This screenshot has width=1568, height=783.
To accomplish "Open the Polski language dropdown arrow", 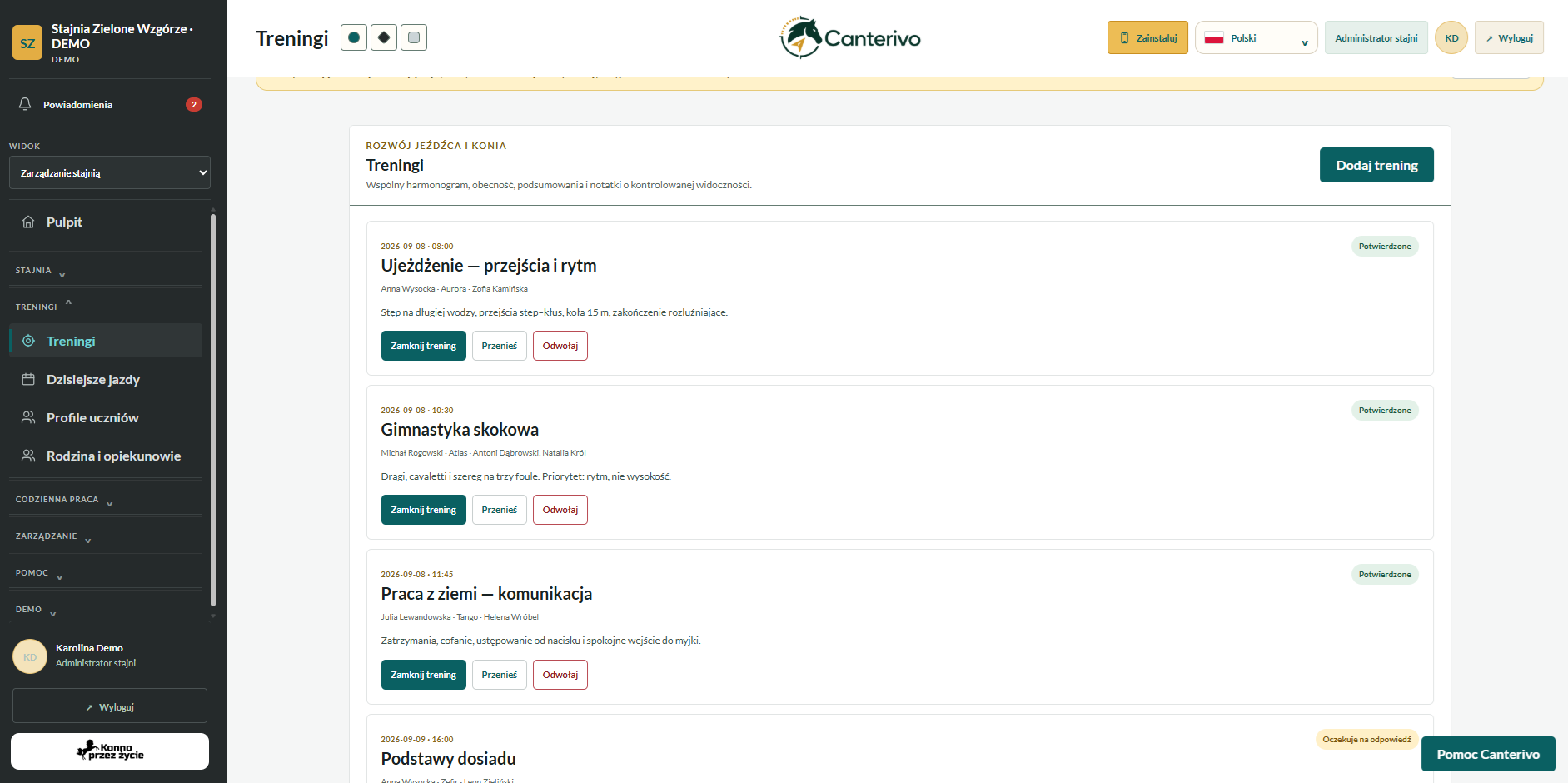I will click(x=1305, y=42).
